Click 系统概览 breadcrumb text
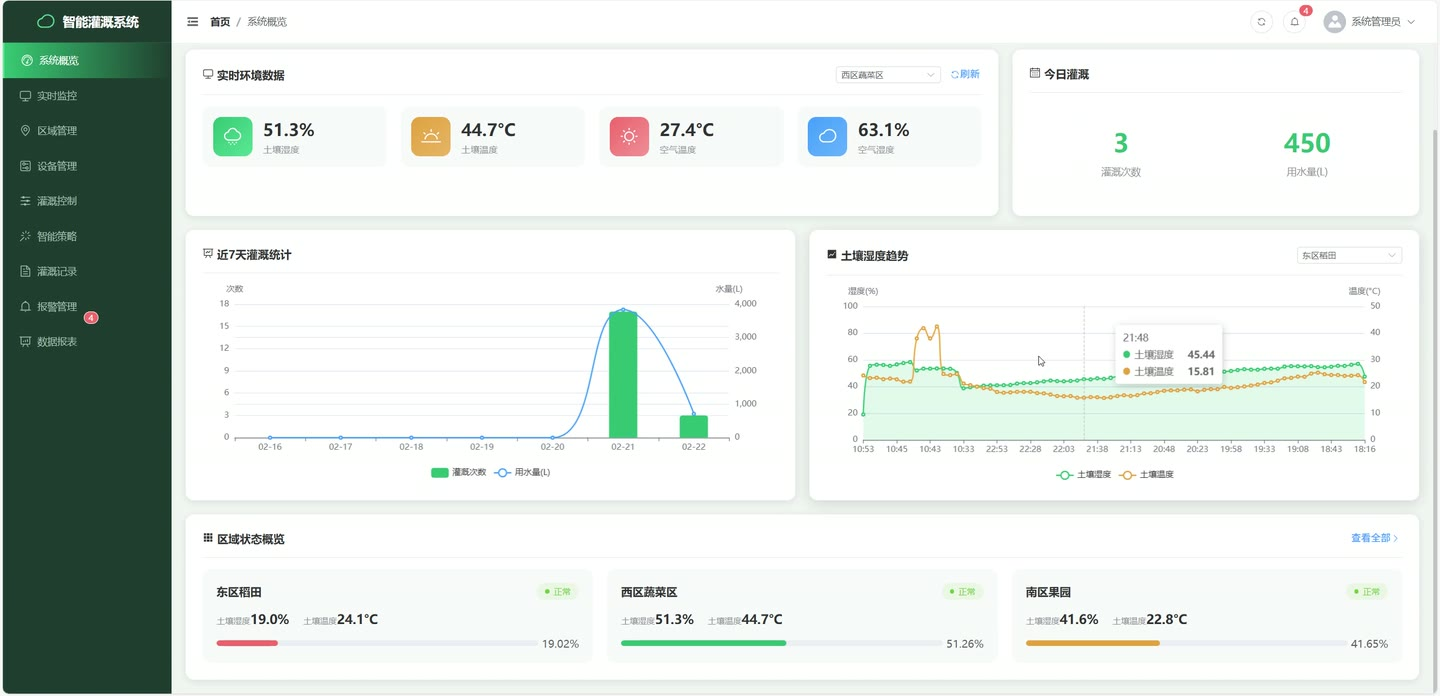Viewport: 1440px width, 696px height. point(267,21)
